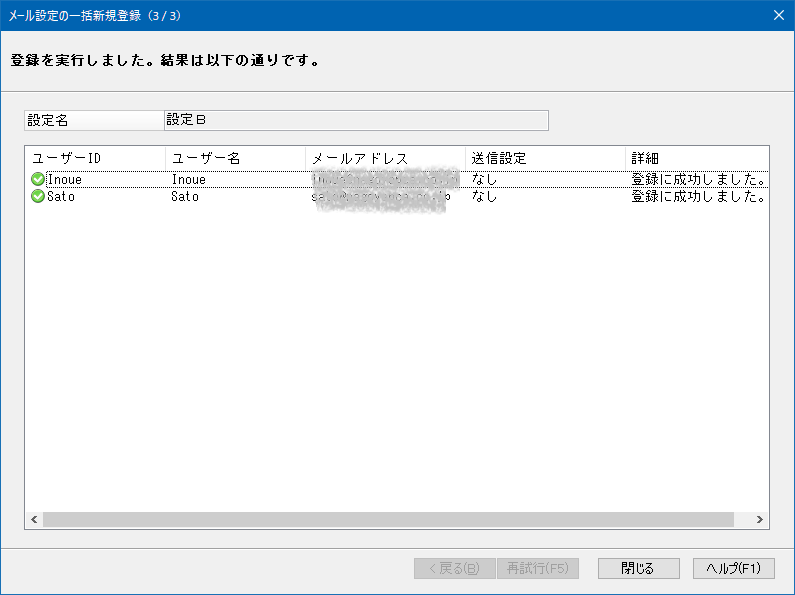Click the green success icon beside Sato
The width and height of the screenshot is (795, 595).
click(38, 196)
